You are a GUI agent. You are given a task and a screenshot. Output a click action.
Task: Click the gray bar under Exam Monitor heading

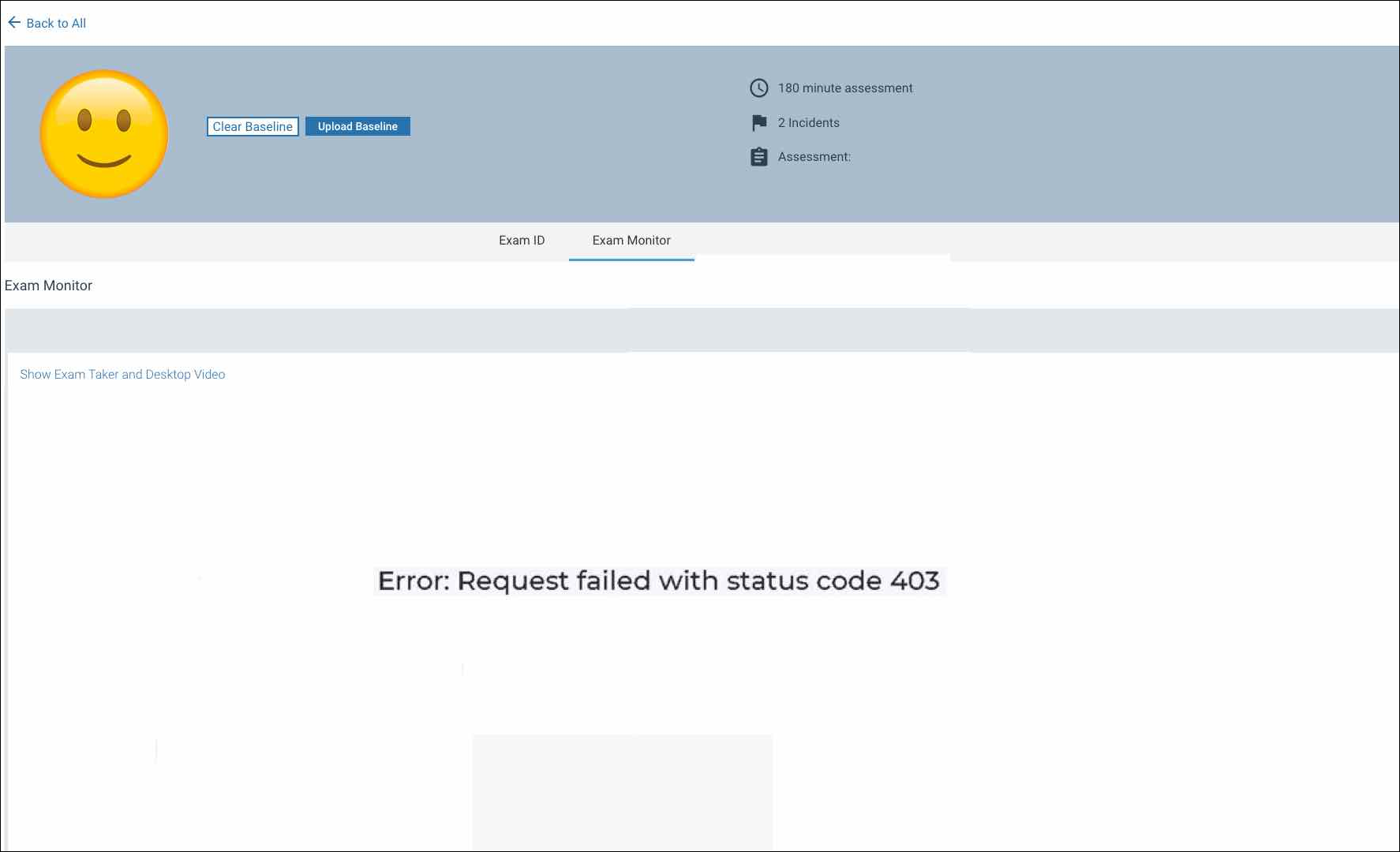coord(701,331)
